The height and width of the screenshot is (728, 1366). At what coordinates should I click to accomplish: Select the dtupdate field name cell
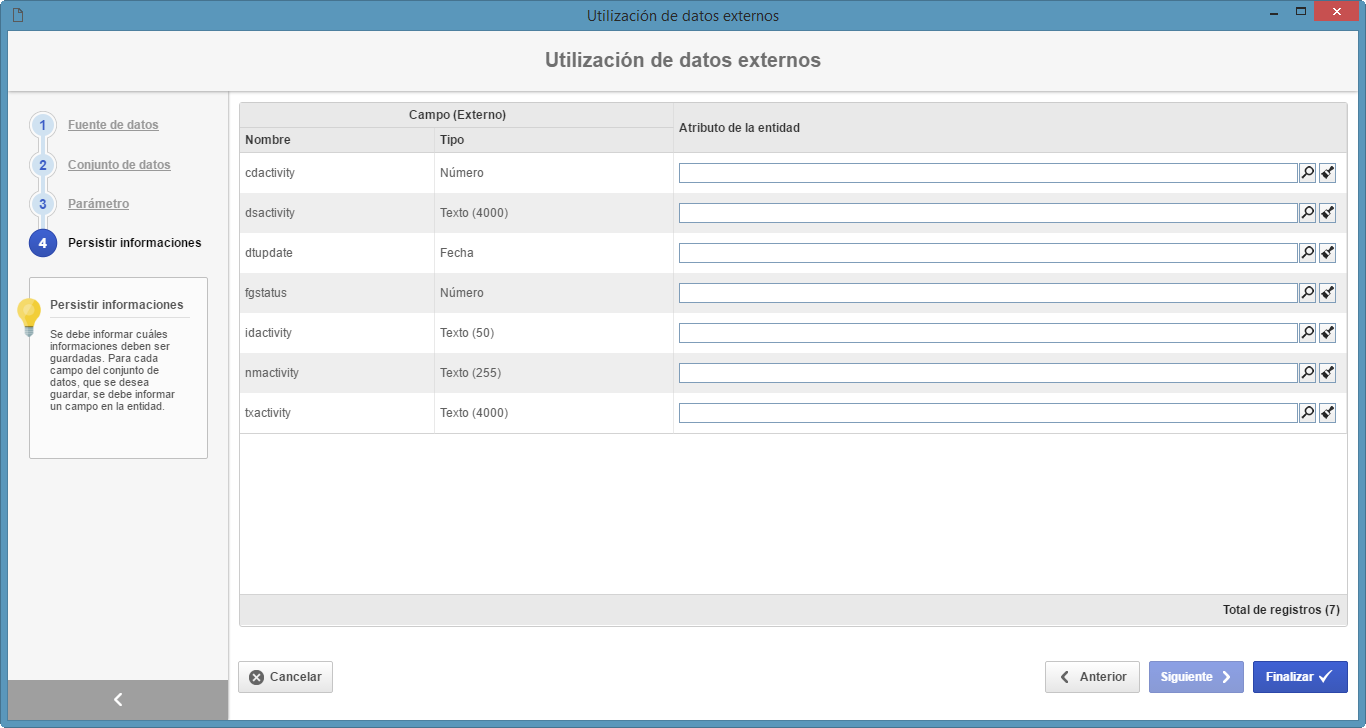337,253
